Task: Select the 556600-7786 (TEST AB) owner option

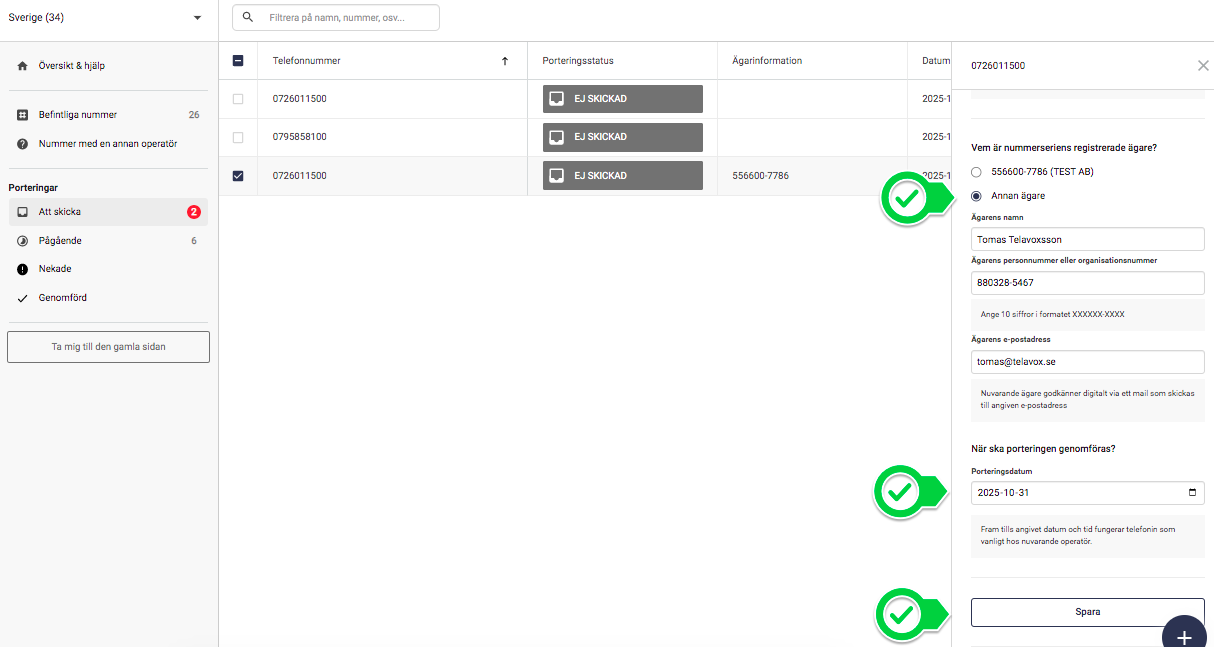Action: (976, 172)
